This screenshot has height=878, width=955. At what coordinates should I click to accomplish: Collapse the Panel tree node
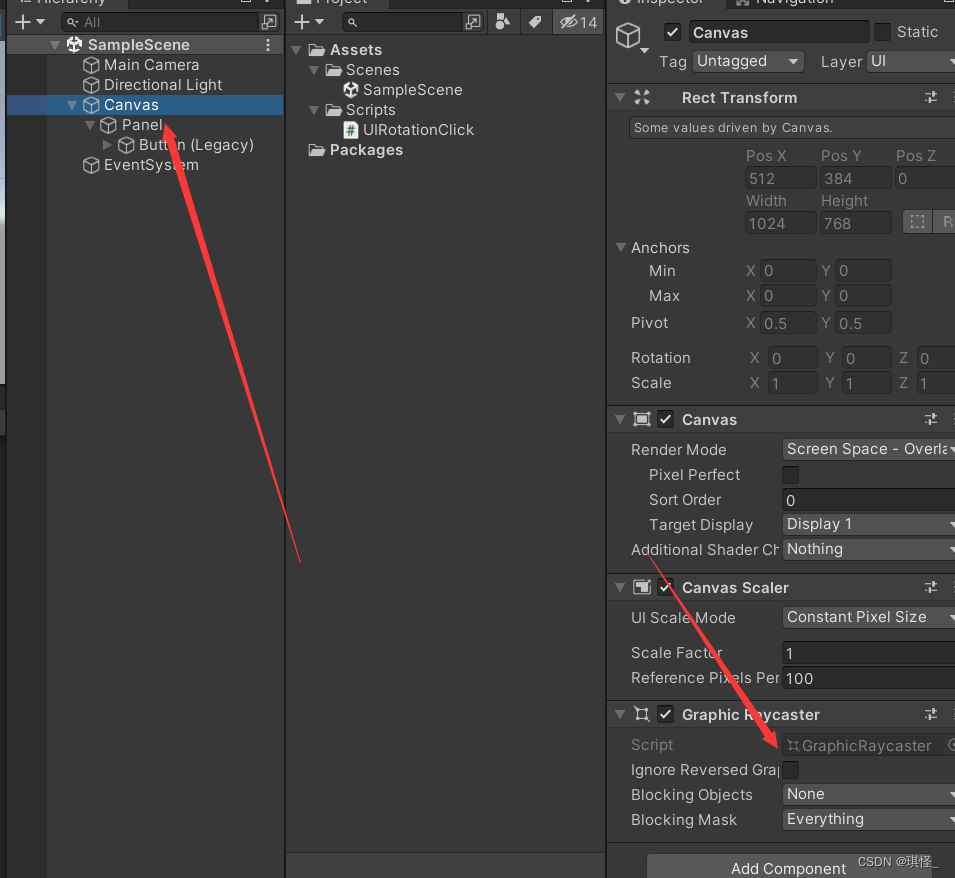click(90, 125)
